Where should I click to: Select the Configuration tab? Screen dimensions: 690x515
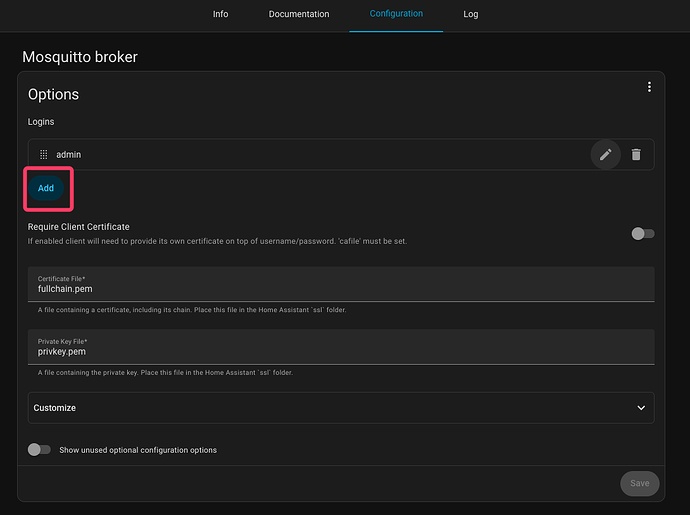coord(396,15)
